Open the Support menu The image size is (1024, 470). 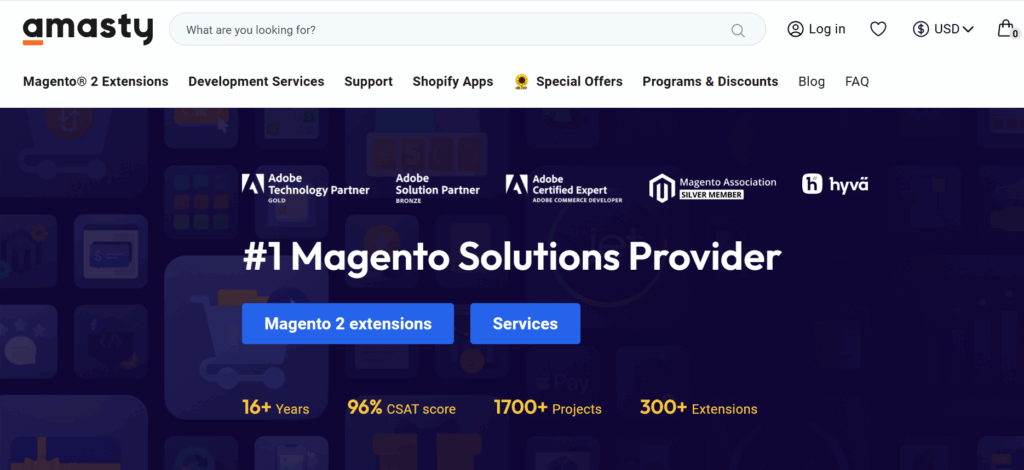[368, 82]
